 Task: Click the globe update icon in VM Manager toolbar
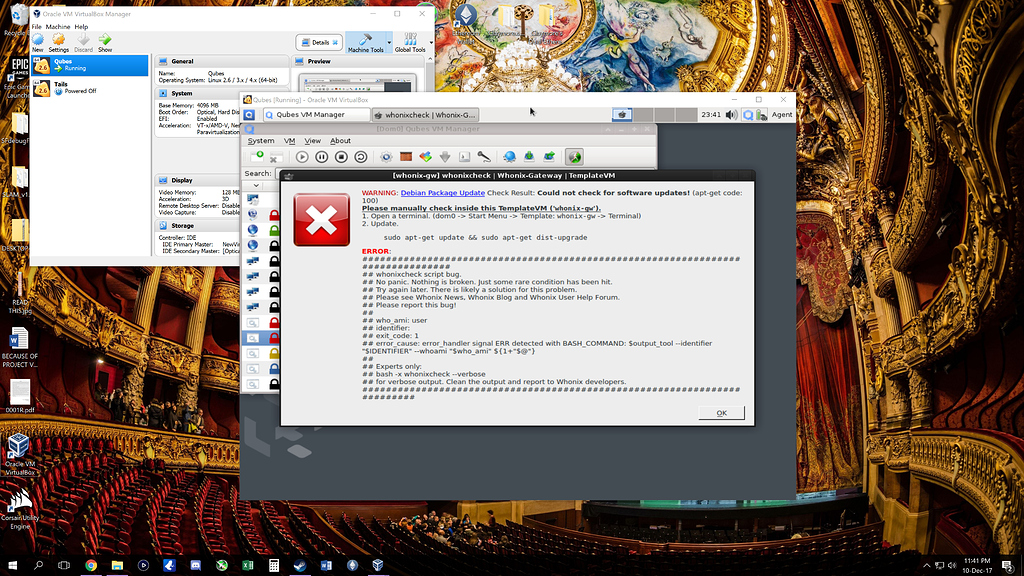509,157
